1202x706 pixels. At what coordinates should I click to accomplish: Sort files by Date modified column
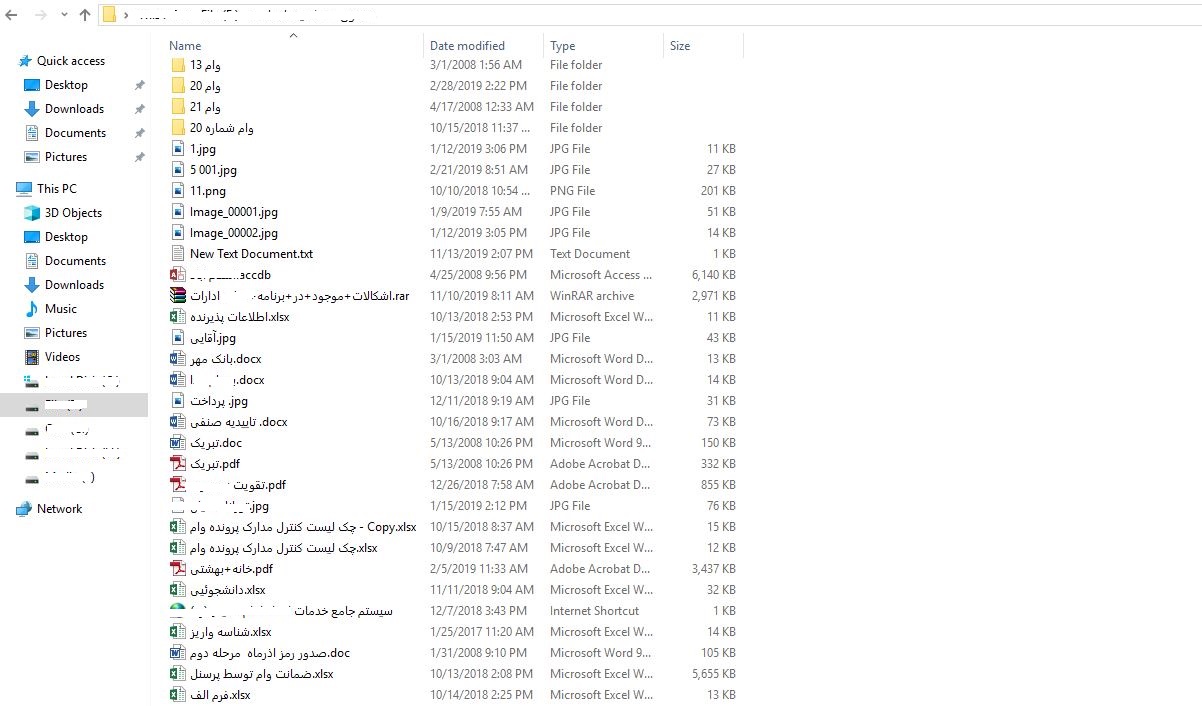(x=467, y=46)
